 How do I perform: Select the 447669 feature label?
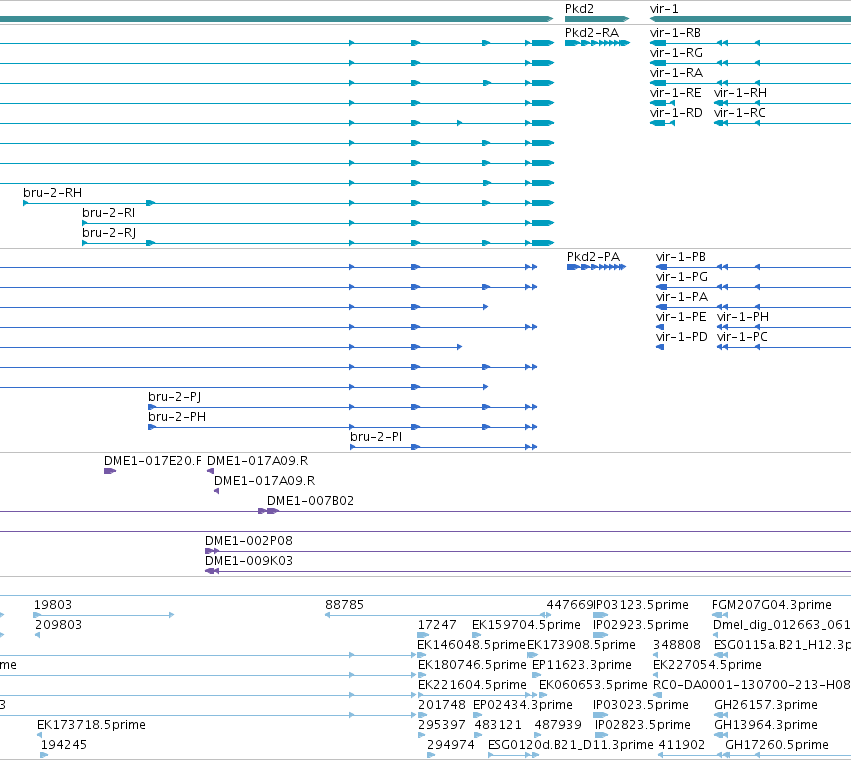(570, 605)
